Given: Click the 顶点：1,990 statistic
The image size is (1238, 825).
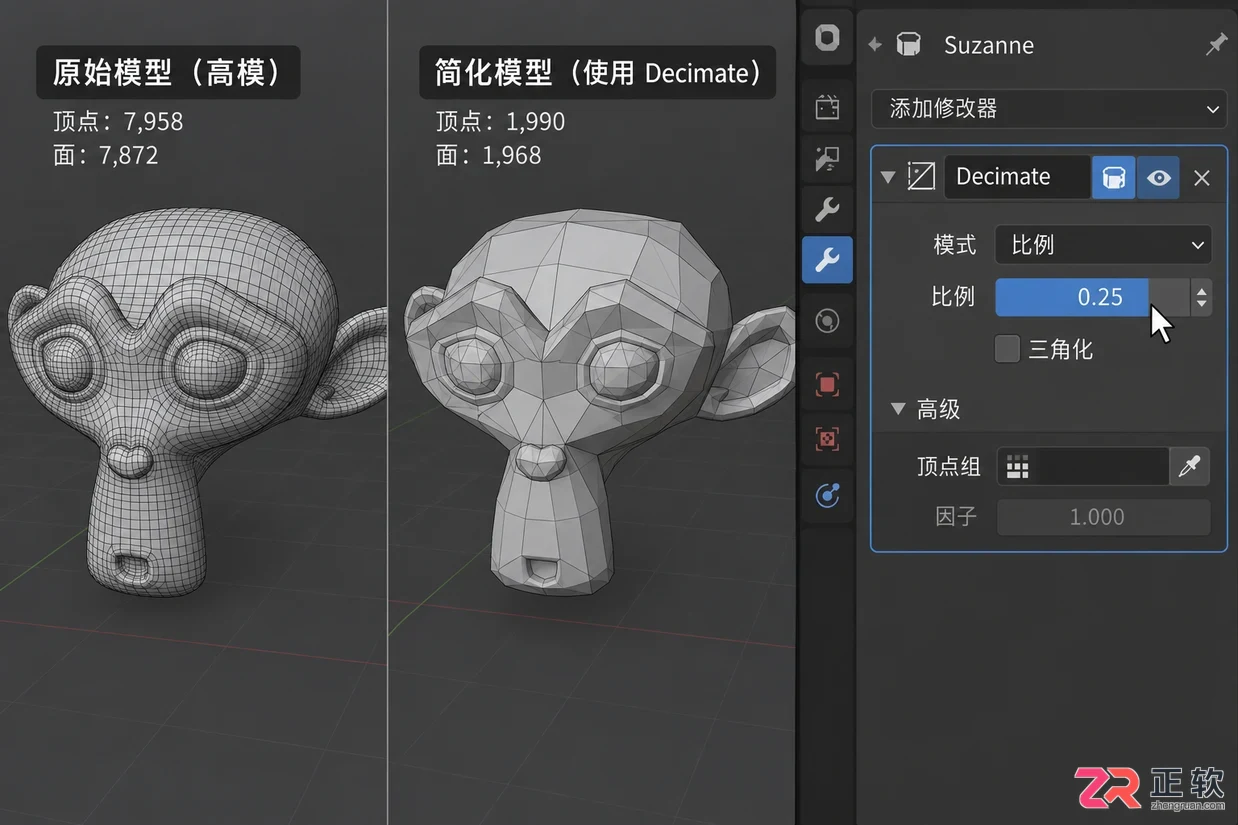Looking at the screenshot, I should tap(500, 122).
